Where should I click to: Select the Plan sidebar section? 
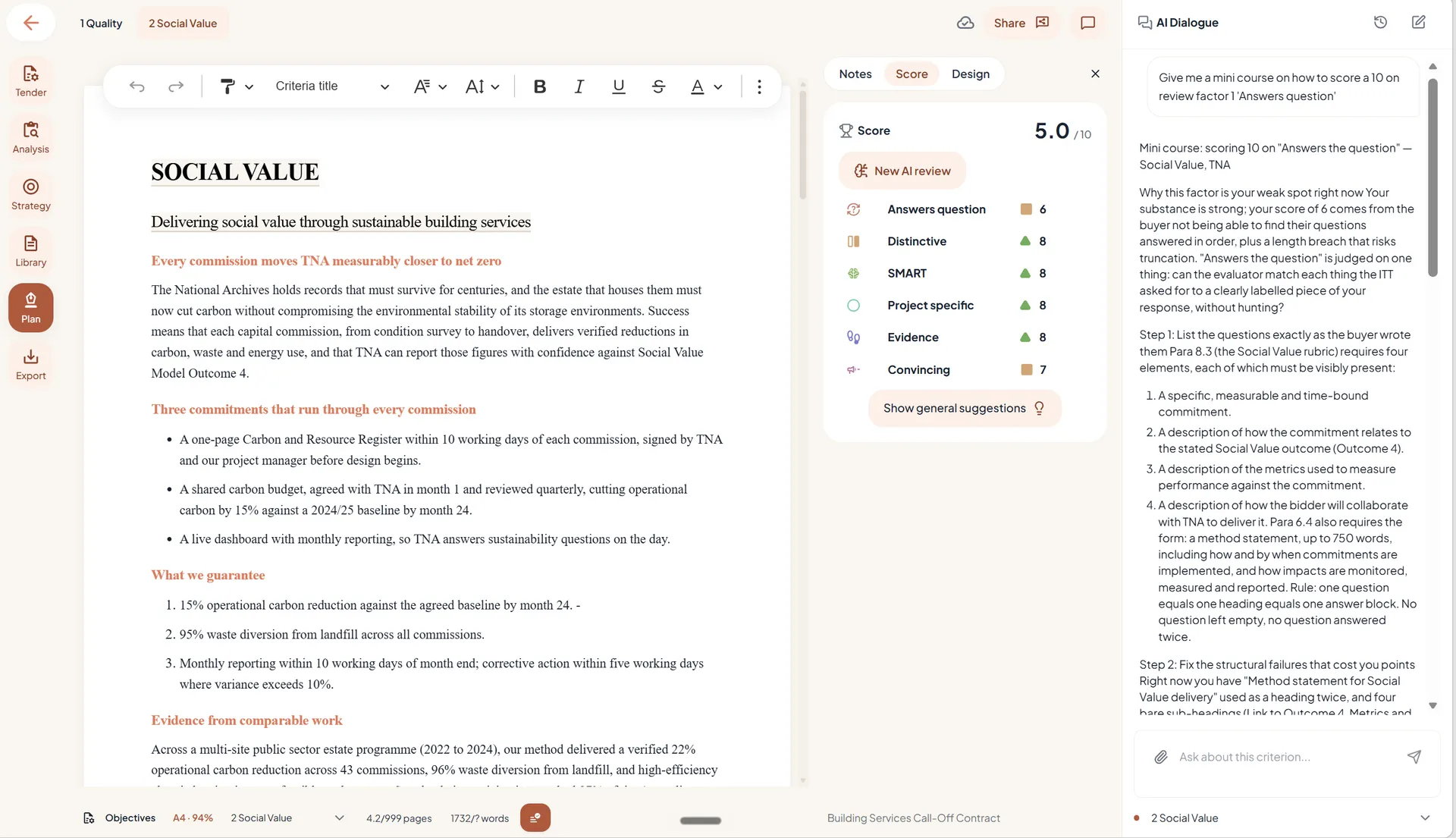(x=31, y=308)
